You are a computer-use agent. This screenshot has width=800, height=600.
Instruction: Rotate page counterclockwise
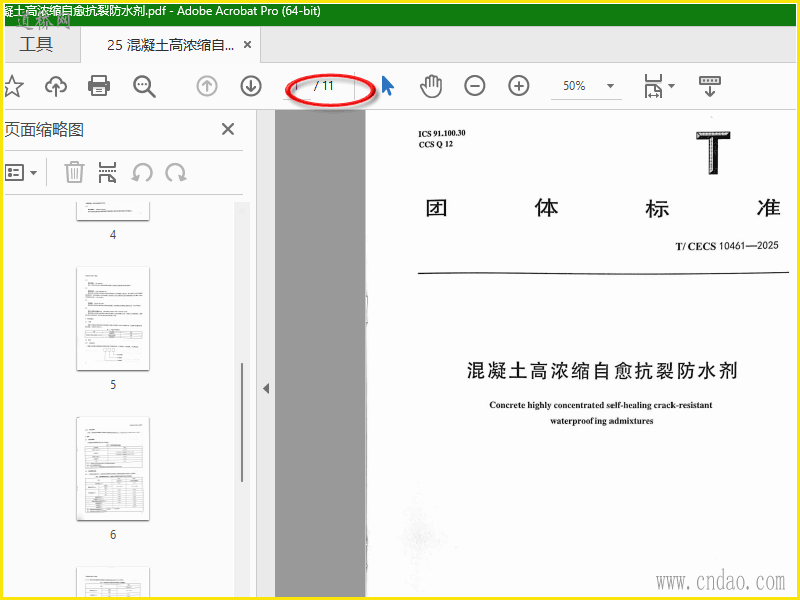[142, 173]
